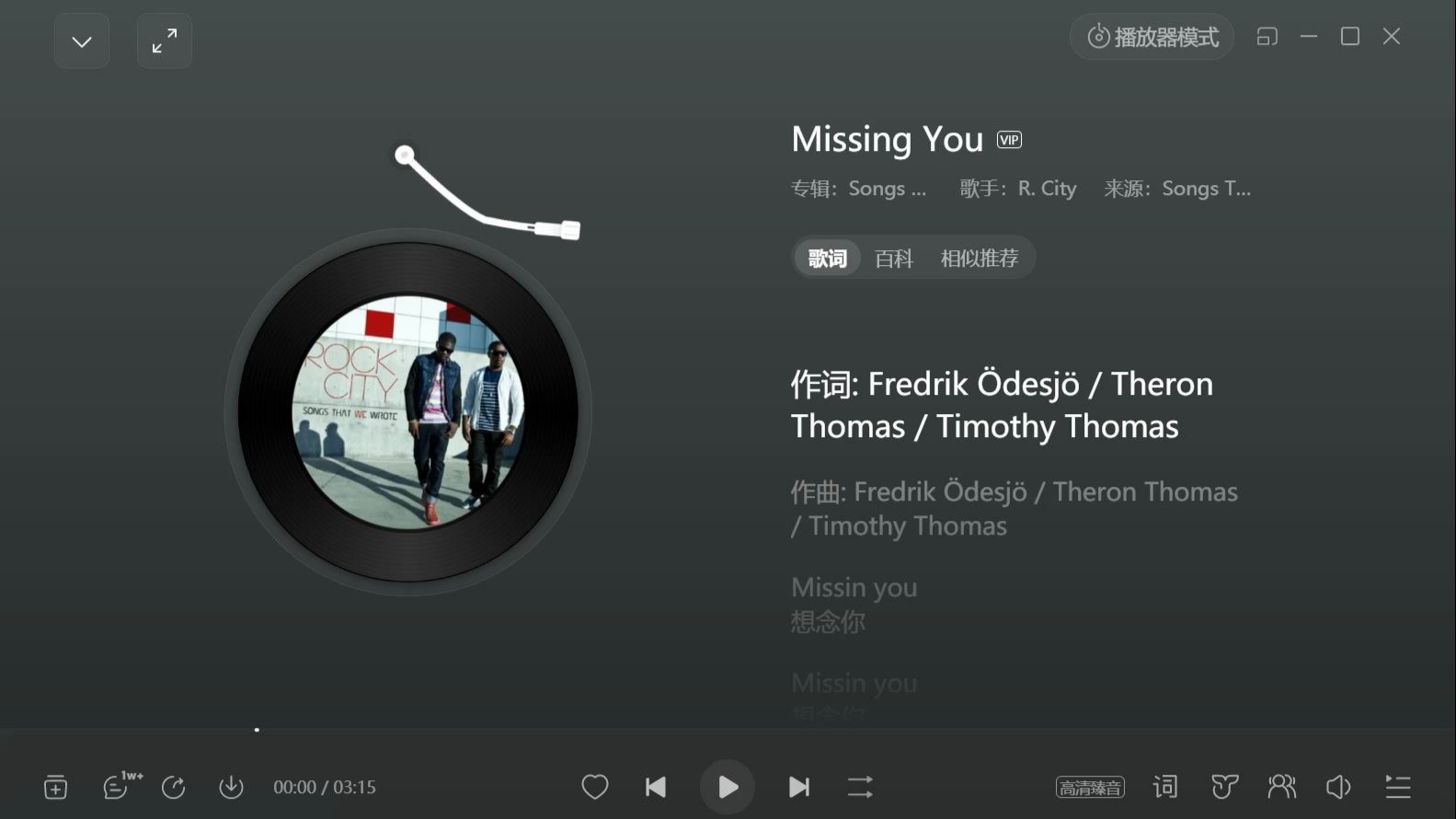The height and width of the screenshot is (819, 1456).
Task: Switch to the 百科 tab
Action: 894,259
